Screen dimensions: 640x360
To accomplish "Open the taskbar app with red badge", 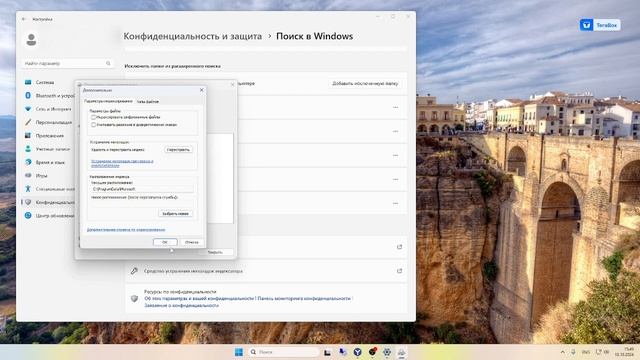I will click(x=372, y=352).
